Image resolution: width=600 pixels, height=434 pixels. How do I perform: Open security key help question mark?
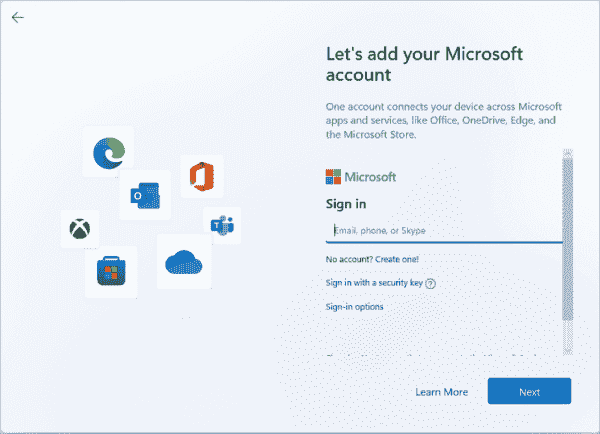pos(430,284)
